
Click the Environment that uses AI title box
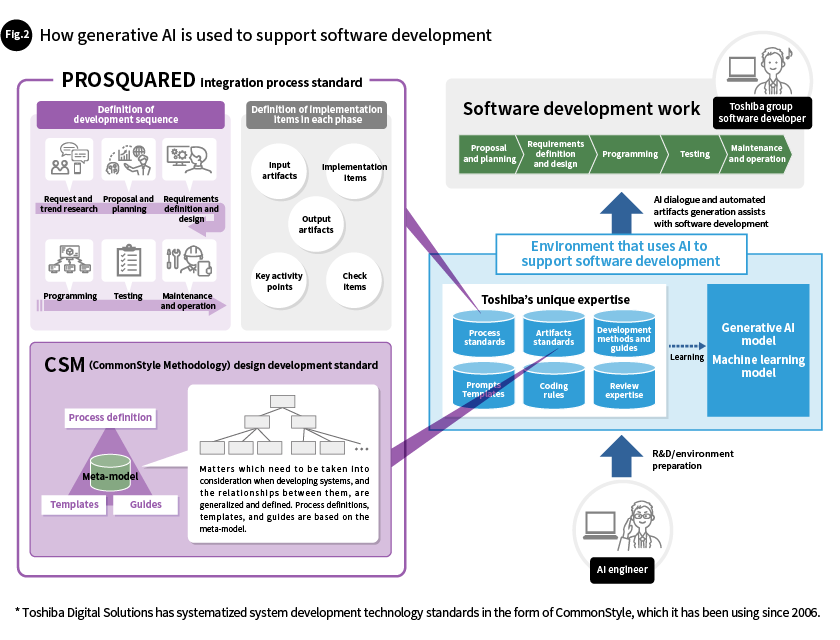621,254
